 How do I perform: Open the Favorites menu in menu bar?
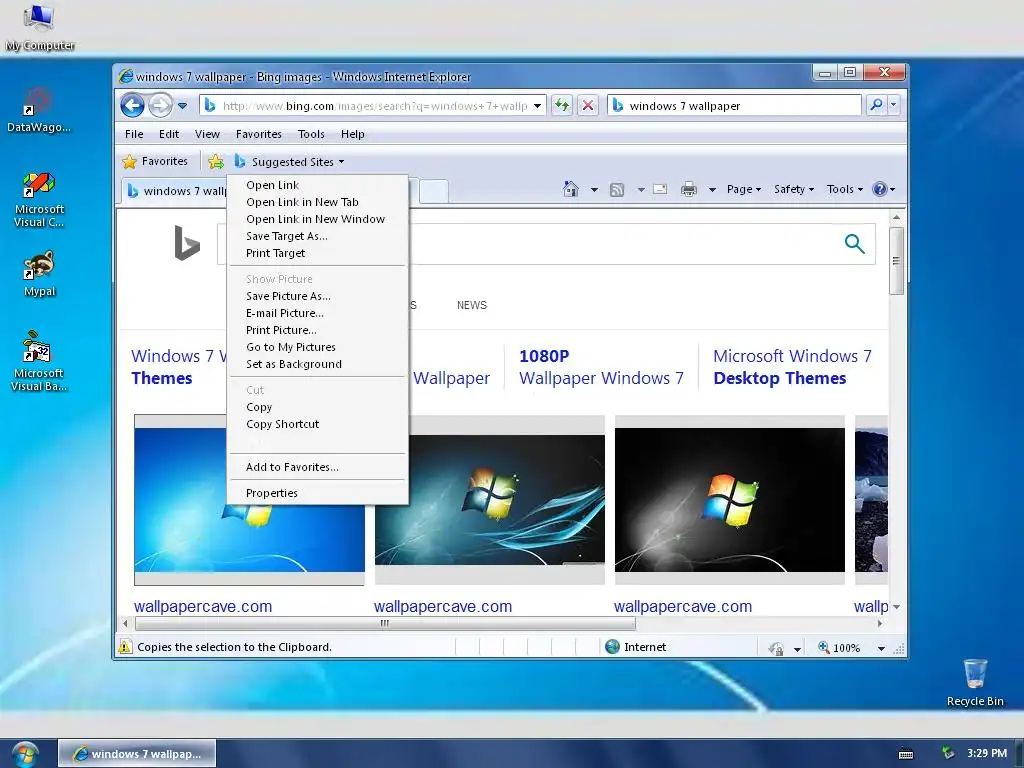coord(259,134)
